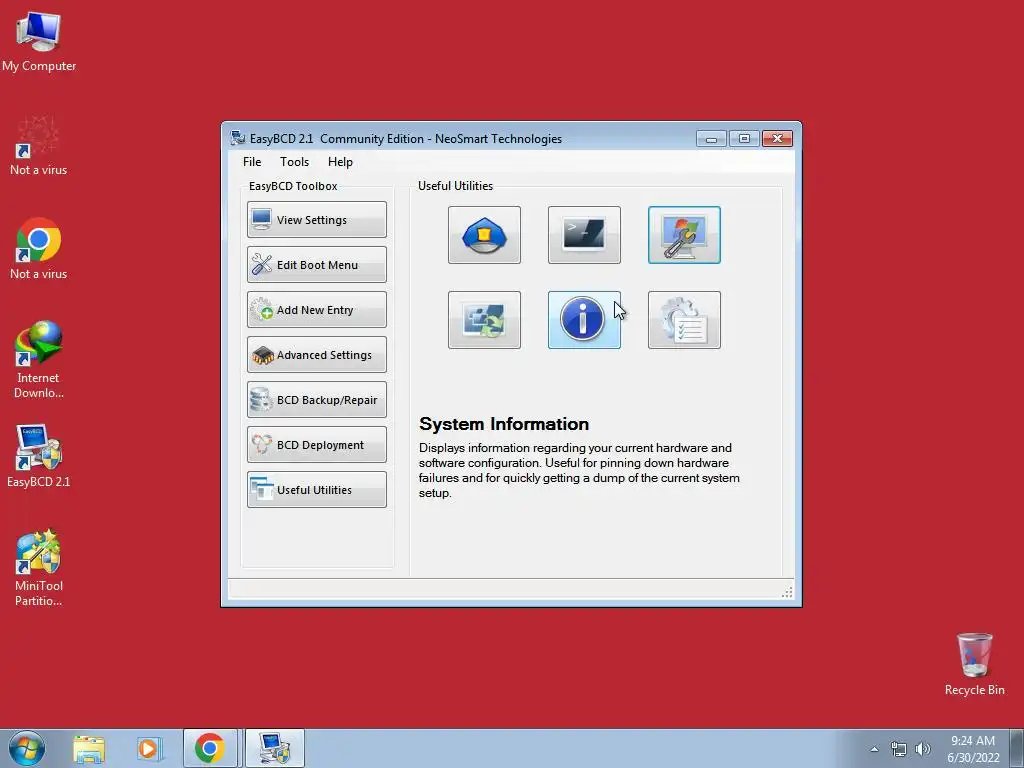Click the Useful Utilities toolbox button
1024x768 pixels.
(317, 490)
